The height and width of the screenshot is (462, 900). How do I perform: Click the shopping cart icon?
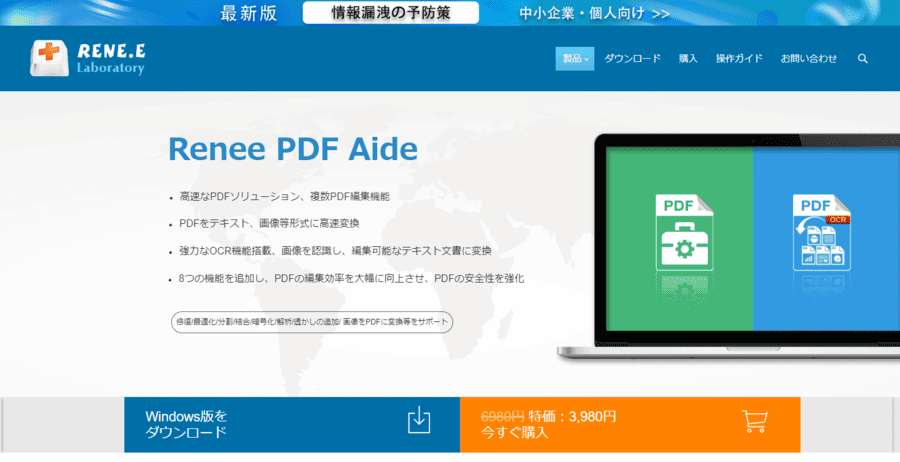pos(754,421)
